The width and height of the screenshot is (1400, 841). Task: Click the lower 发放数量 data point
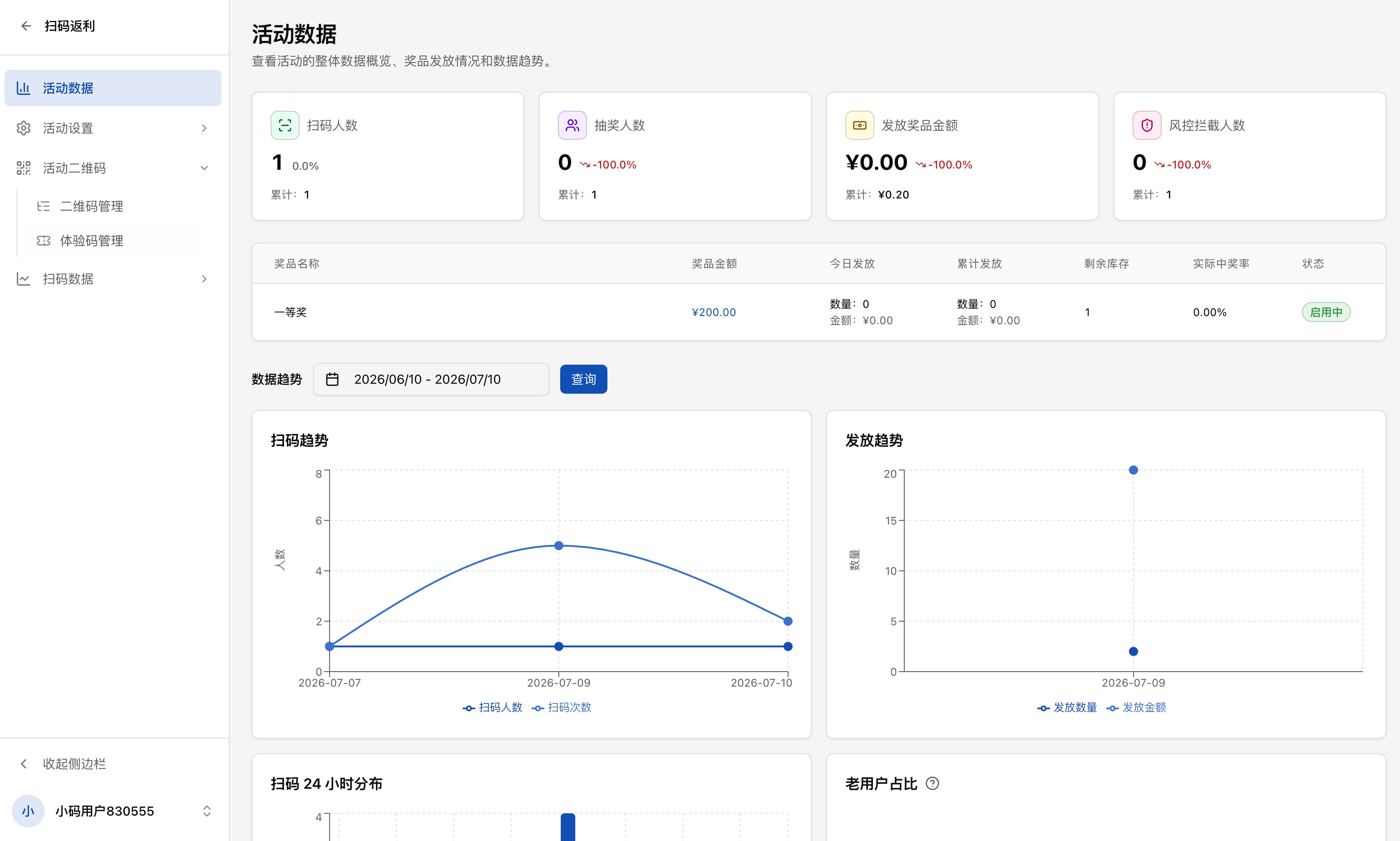tap(1133, 651)
